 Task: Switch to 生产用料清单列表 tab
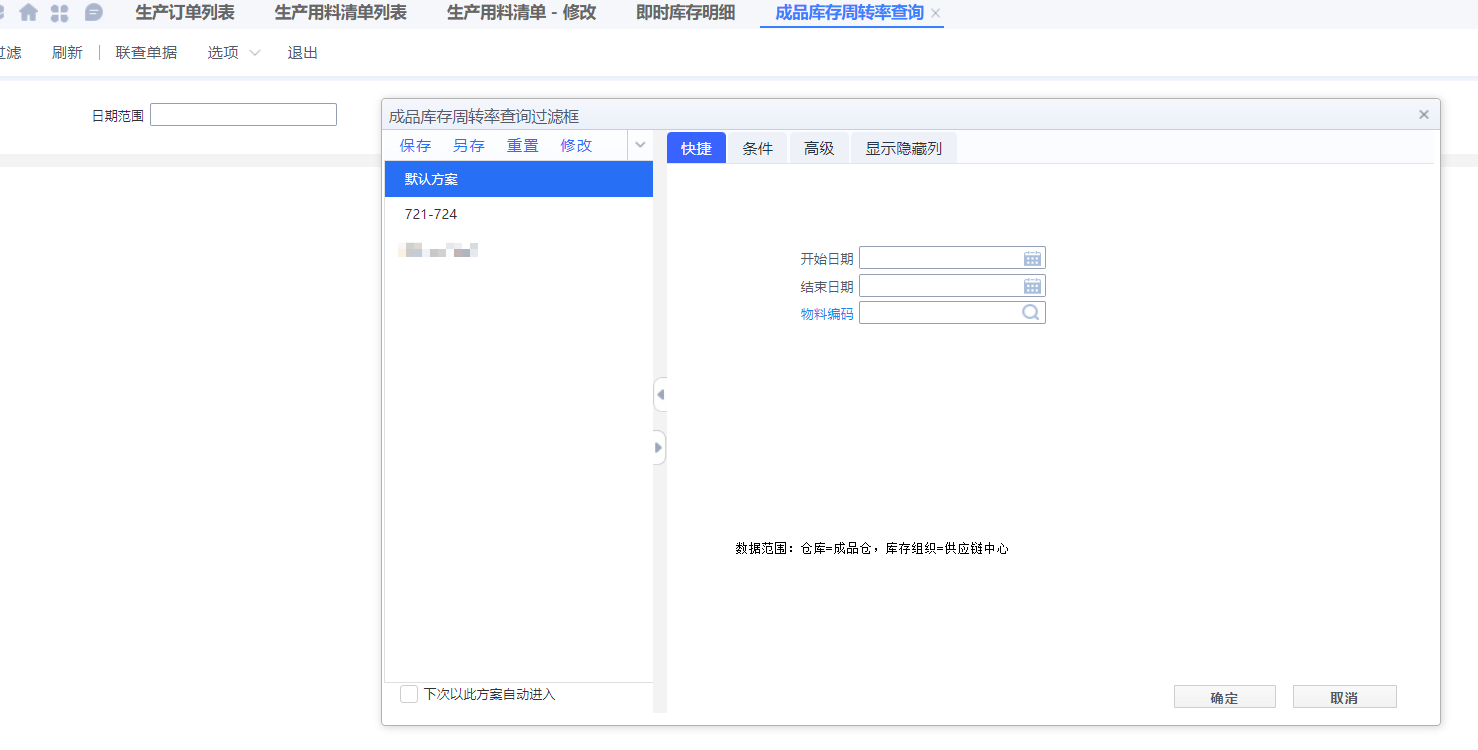(341, 13)
